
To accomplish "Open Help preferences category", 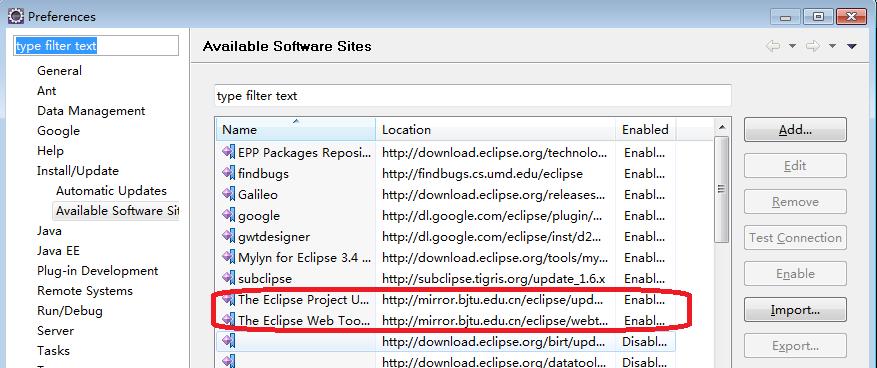I will pos(50,150).
